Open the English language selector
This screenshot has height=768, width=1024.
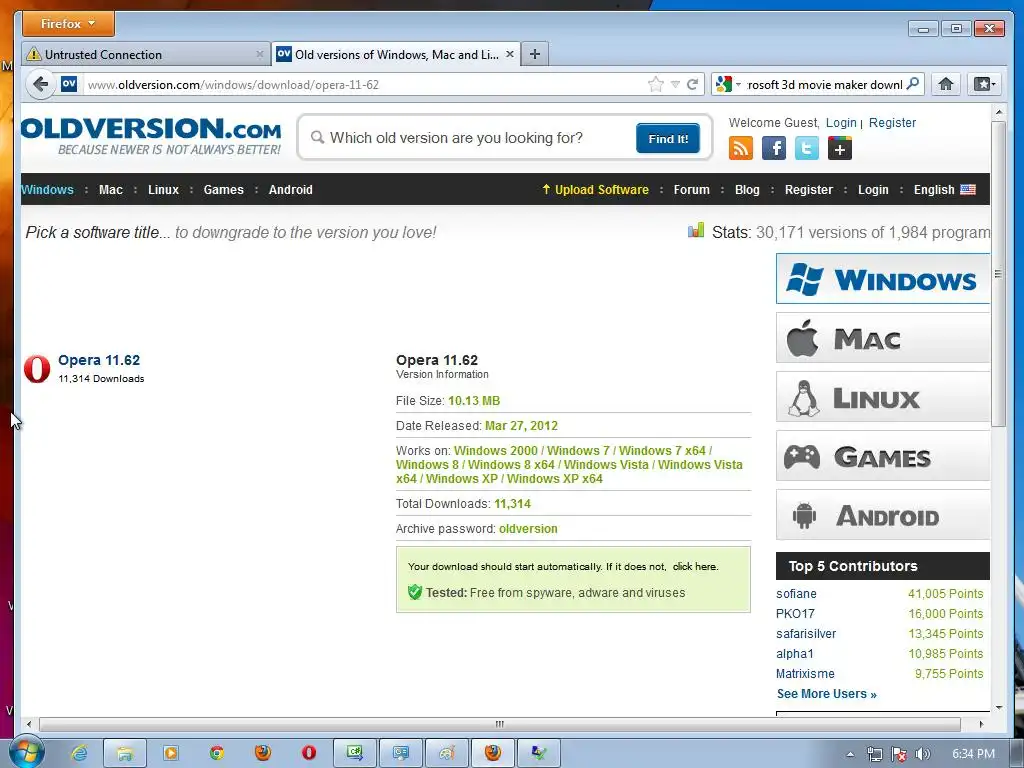[944, 189]
